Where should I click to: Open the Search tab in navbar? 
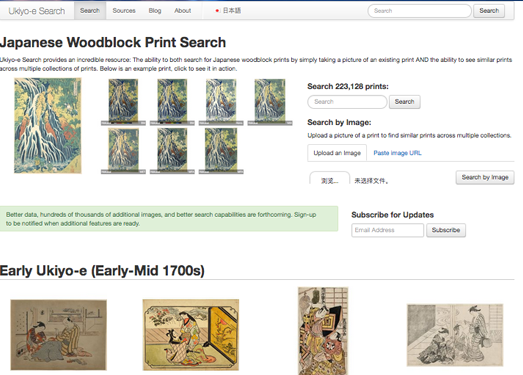pyautogui.click(x=90, y=11)
